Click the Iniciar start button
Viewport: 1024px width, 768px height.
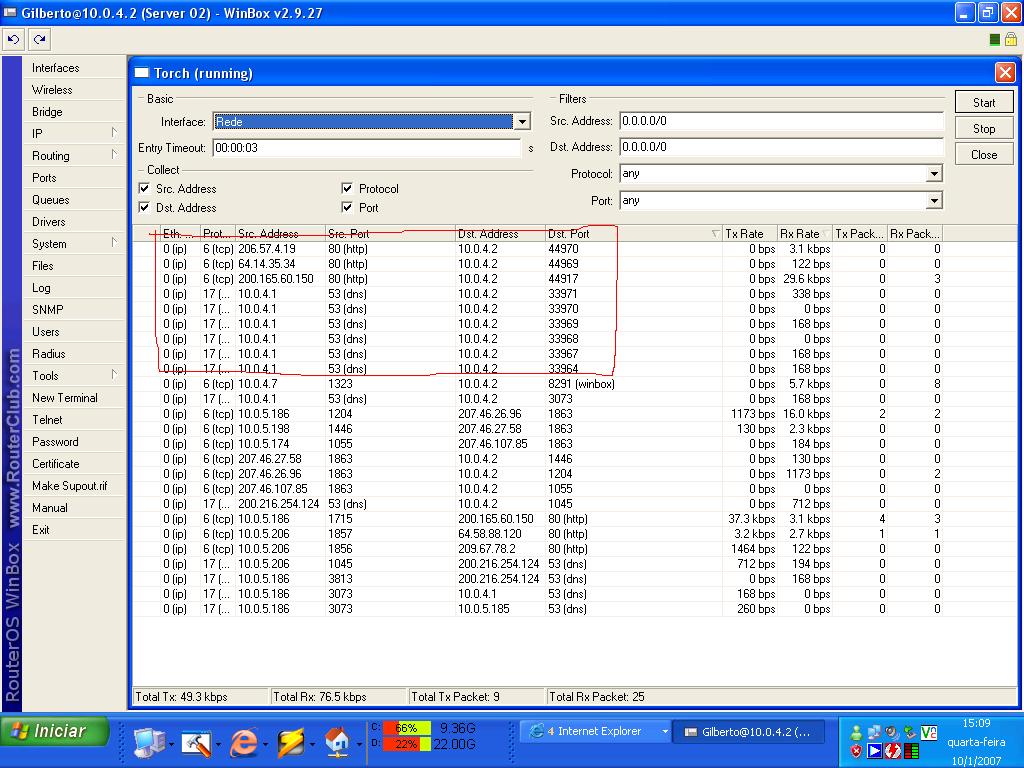tap(55, 731)
